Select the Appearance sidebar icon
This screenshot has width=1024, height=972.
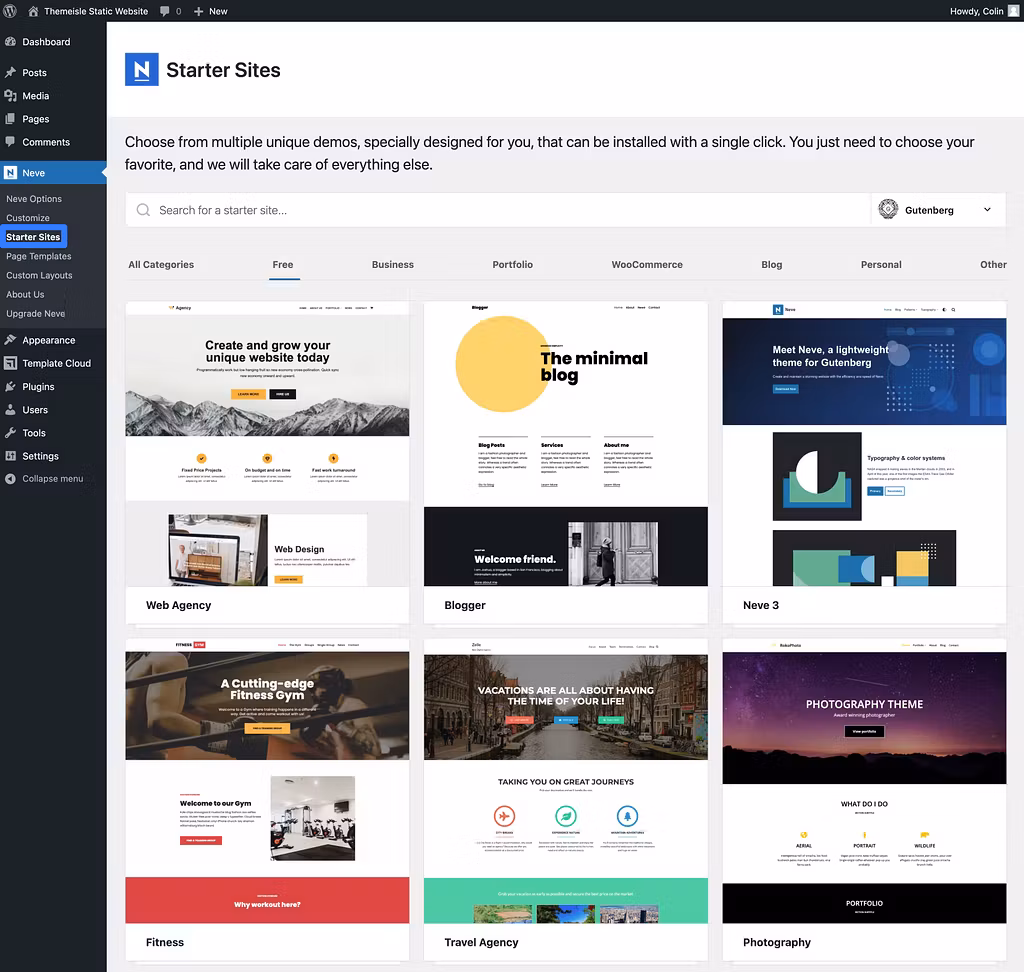tap(13, 339)
